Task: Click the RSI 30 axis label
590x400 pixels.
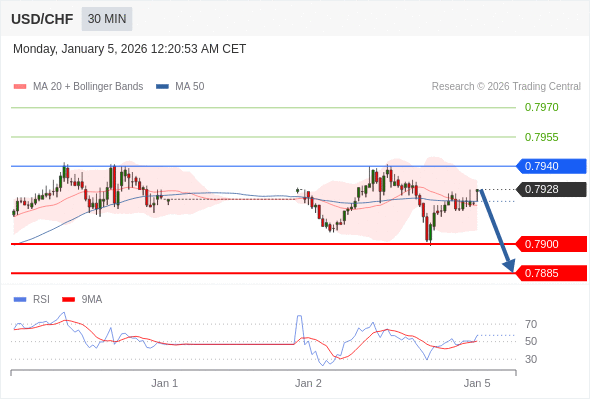Action: tap(531, 359)
